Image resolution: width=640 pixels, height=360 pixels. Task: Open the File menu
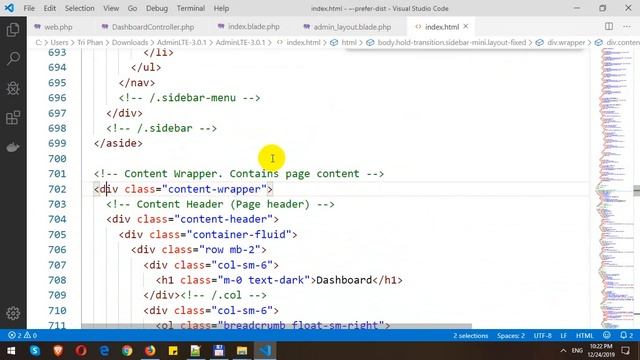29,8
